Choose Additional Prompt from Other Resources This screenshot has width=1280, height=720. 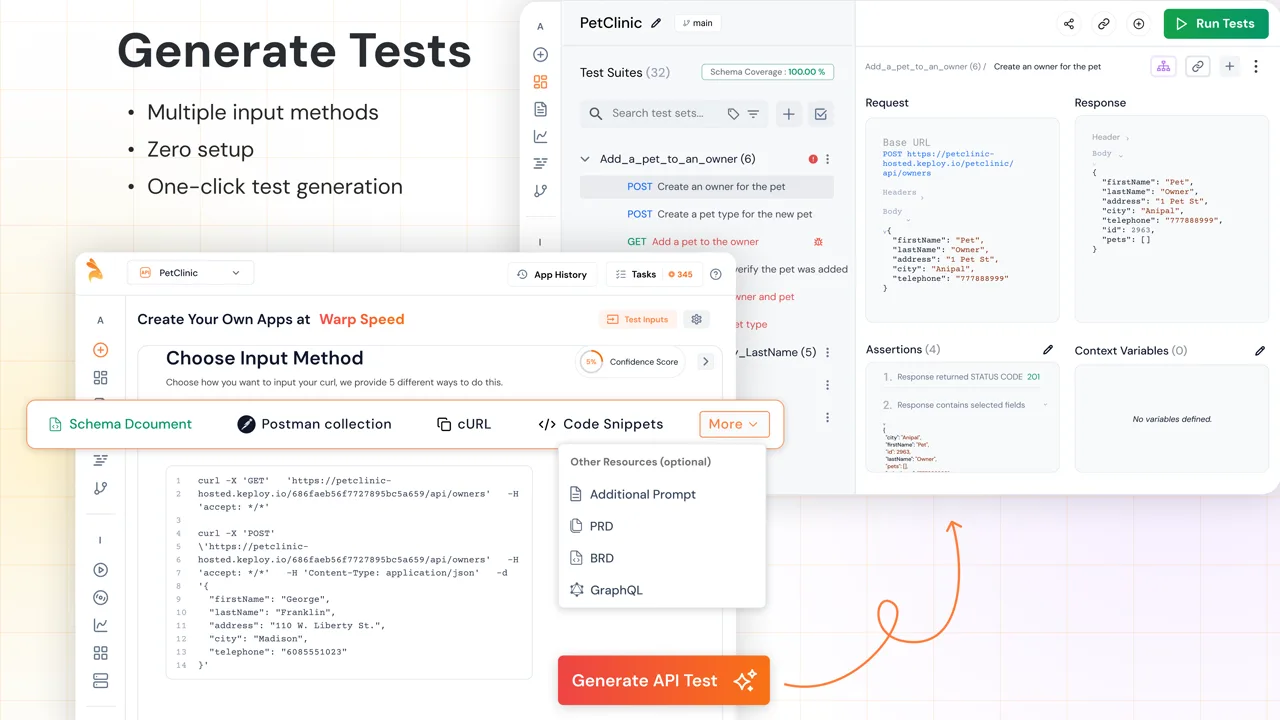632,494
